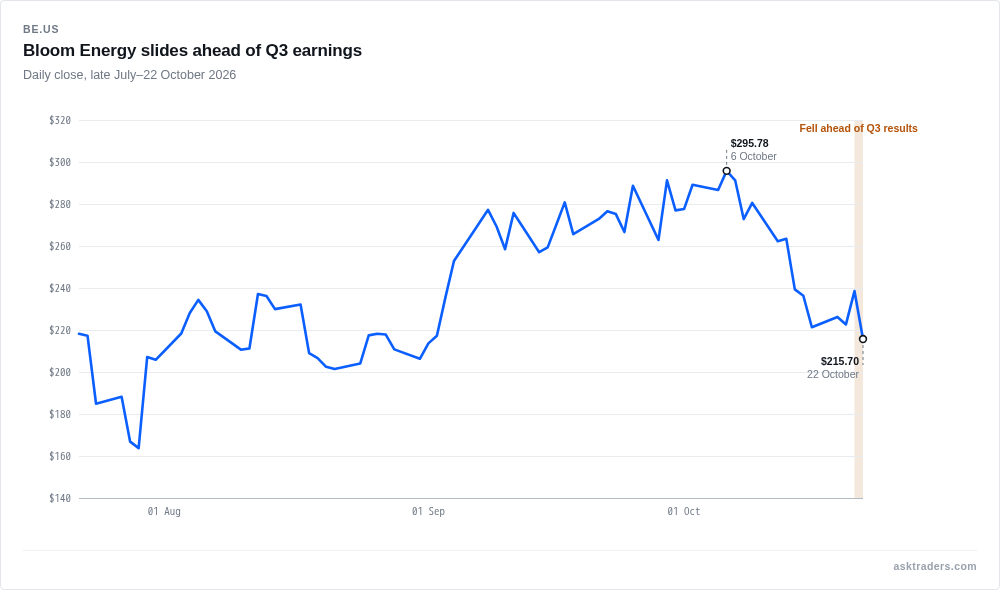Screen dimensions: 1000x590
Task: Click the 01 Sep x-axis label
Action: (428, 512)
